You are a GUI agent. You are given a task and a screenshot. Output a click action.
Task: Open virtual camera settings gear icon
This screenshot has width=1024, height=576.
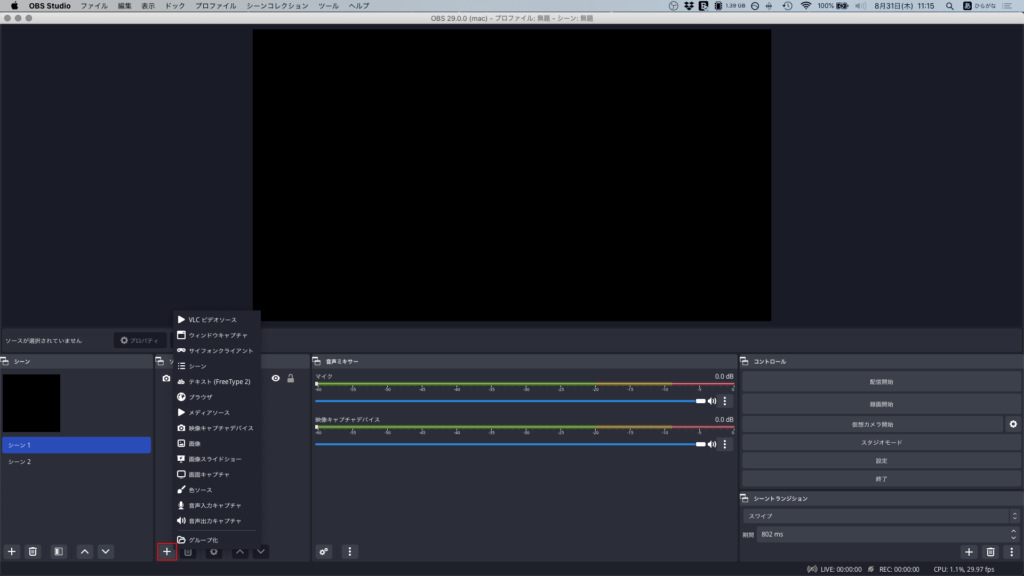[1013, 424]
